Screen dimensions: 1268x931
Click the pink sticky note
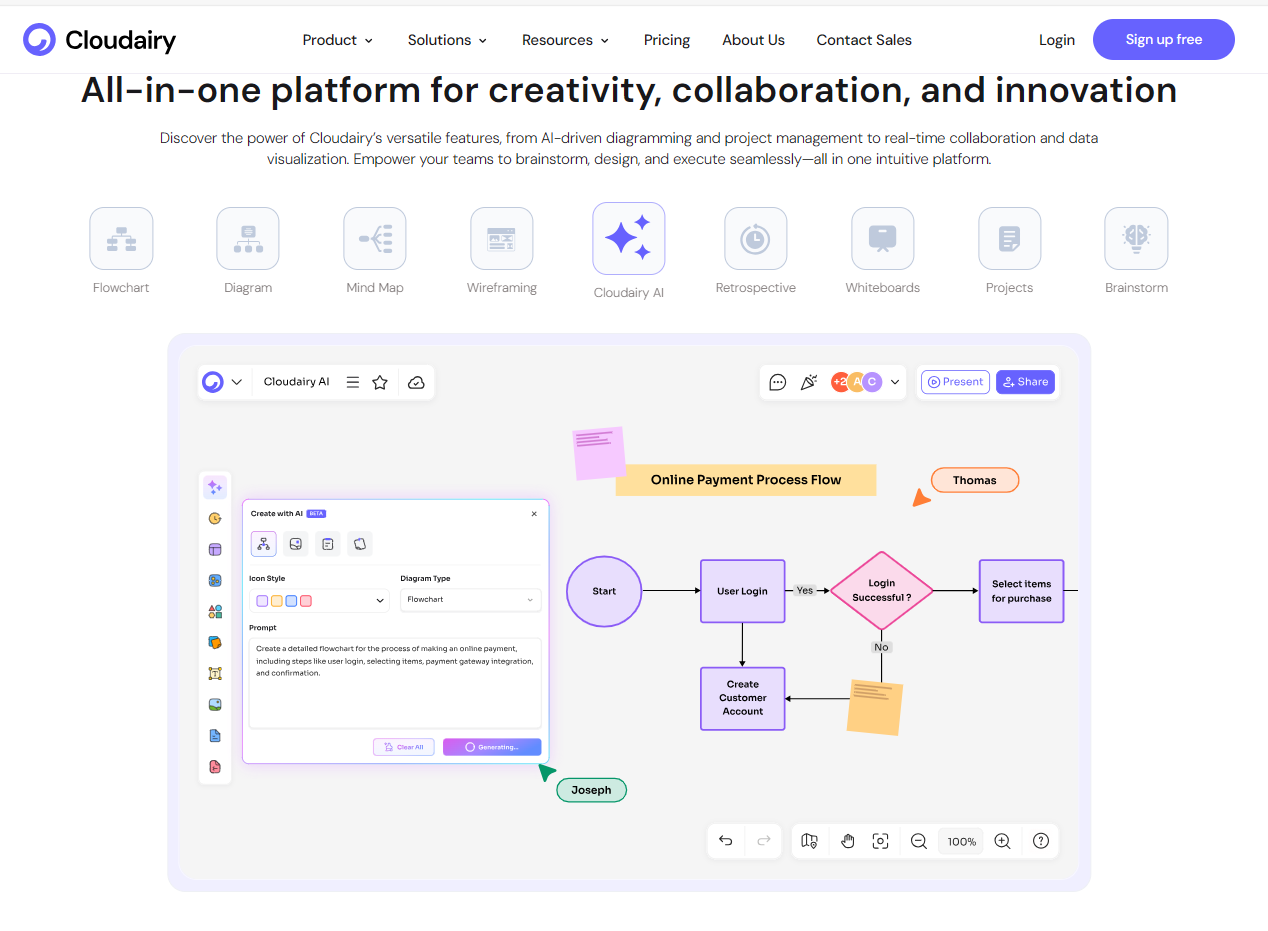pos(599,453)
